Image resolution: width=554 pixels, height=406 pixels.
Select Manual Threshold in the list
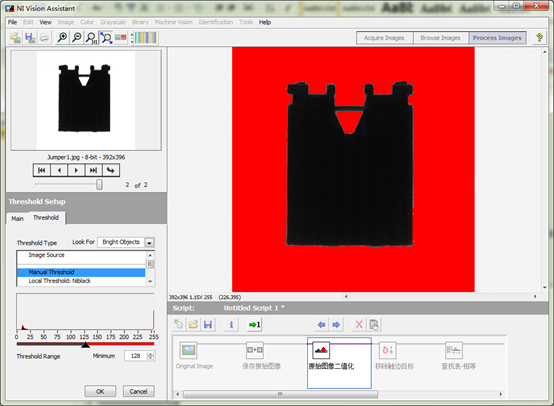pos(81,272)
